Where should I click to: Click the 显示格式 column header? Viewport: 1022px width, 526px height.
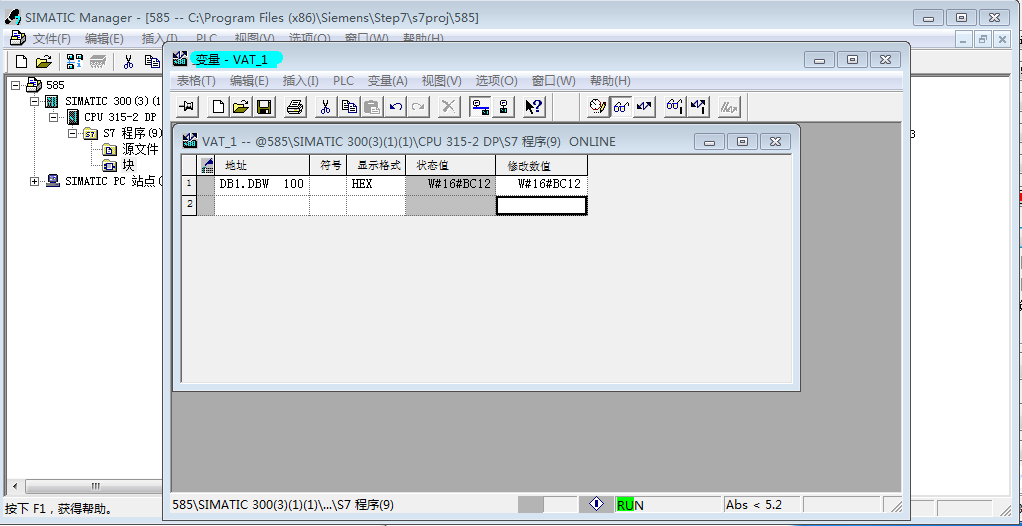pos(375,165)
